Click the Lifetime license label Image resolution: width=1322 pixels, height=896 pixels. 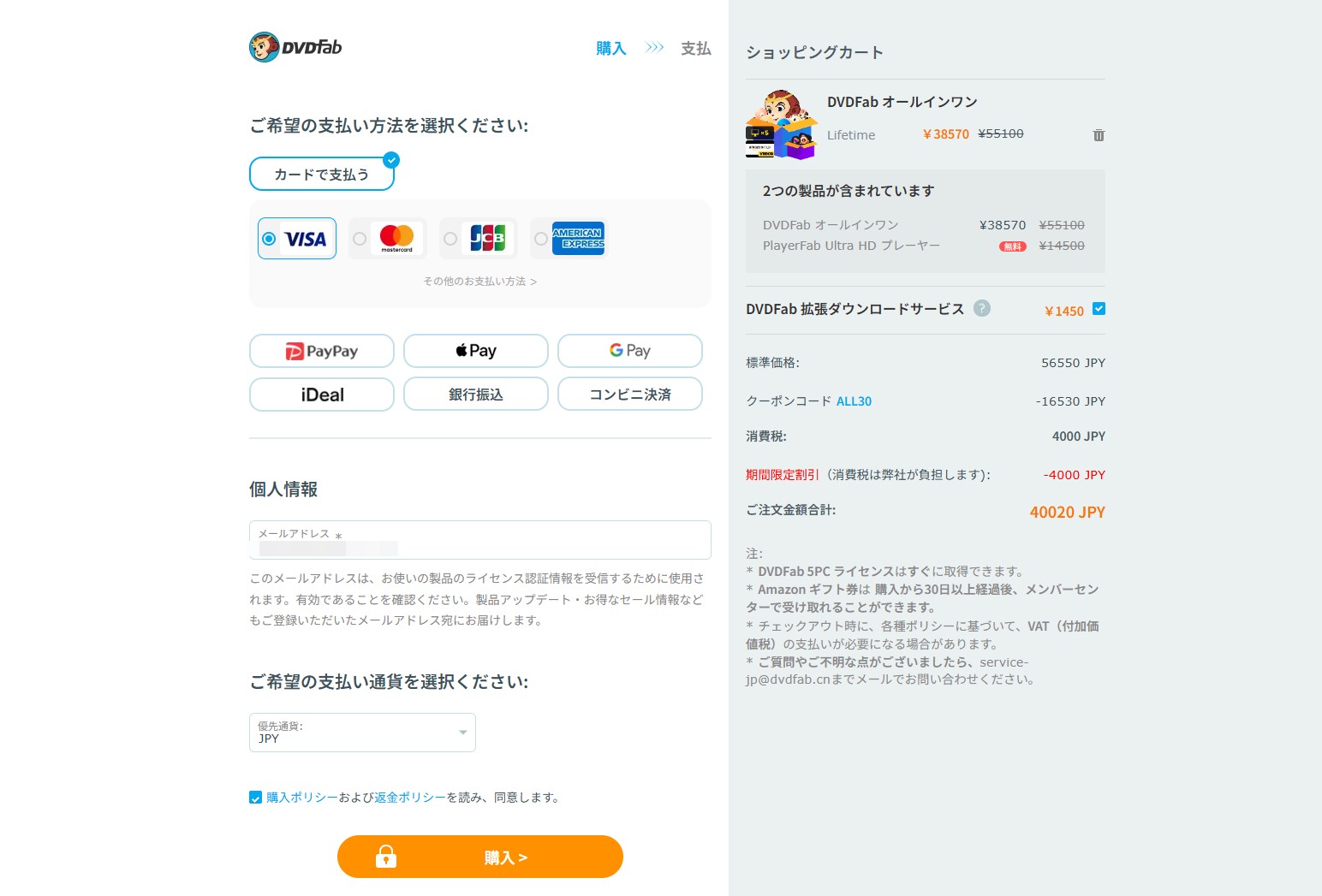point(851,135)
